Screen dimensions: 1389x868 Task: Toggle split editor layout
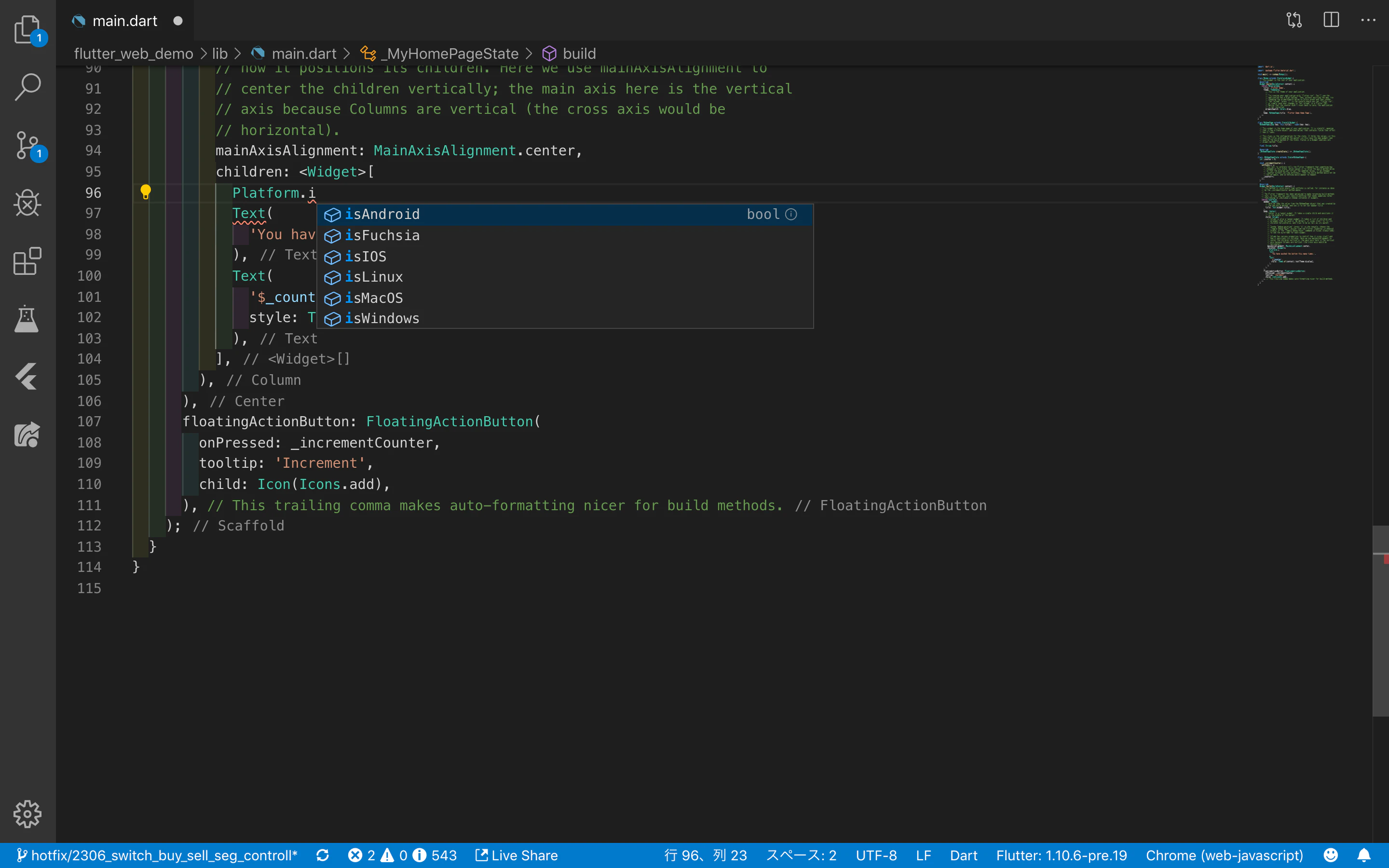(1331, 20)
